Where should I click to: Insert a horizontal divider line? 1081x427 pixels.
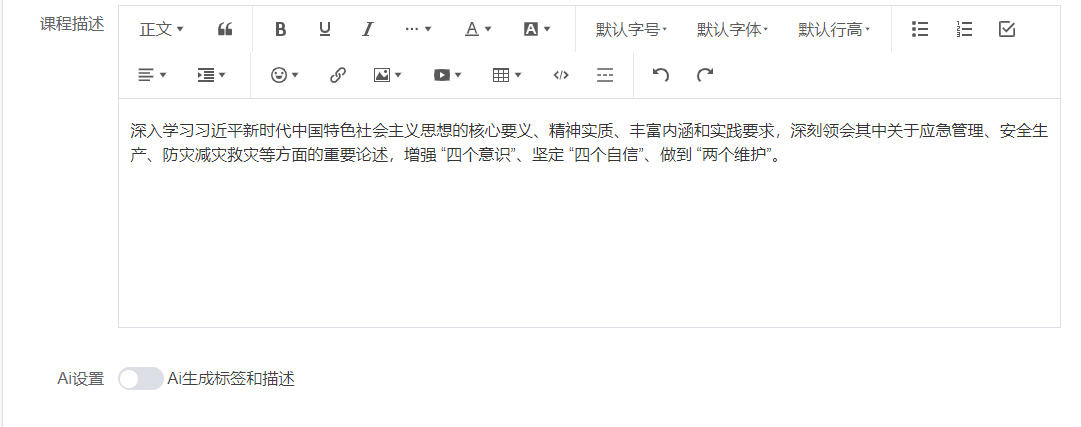tap(605, 75)
